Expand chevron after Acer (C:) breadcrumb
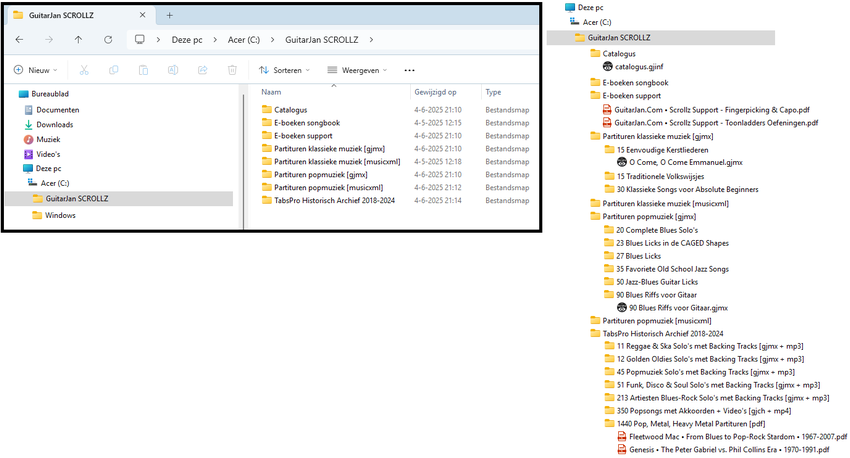This screenshot has width=850, height=458. pyautogui.click(x=273, y=40)
